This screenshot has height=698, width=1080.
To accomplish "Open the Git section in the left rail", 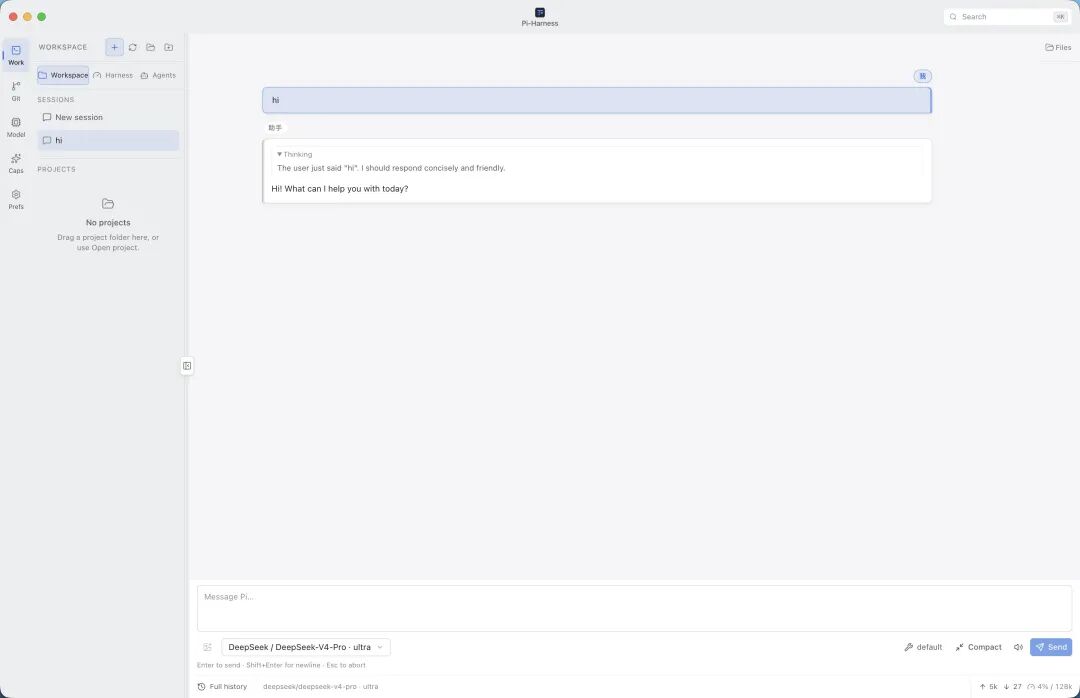I will coord(16,91).
